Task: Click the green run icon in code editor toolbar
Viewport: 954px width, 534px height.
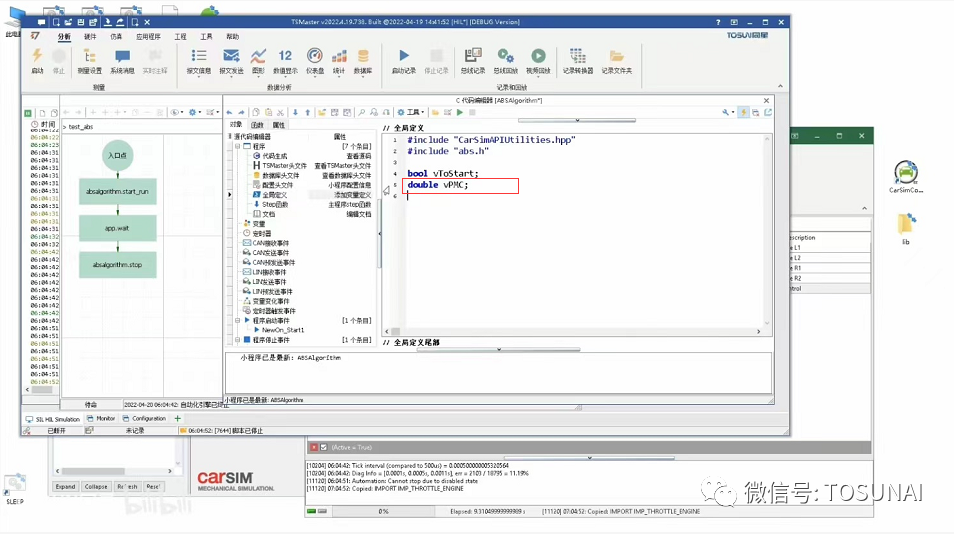Action: coord(460,113)
